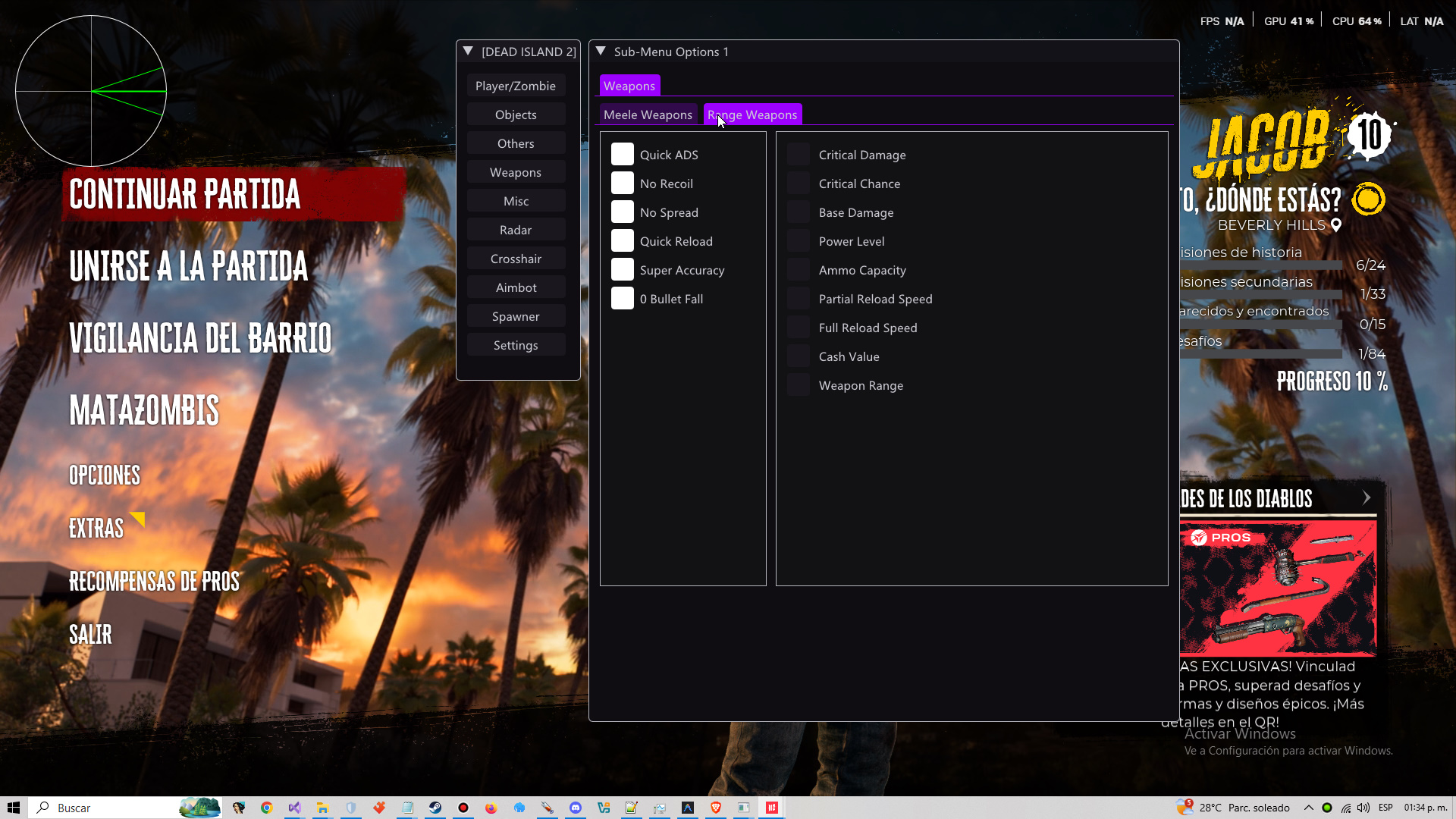Image resolution: width=1456 pixels, height=819 pixels.
Task: Open the Aimbot section in the cheat menu
Action: pos(516,287)
